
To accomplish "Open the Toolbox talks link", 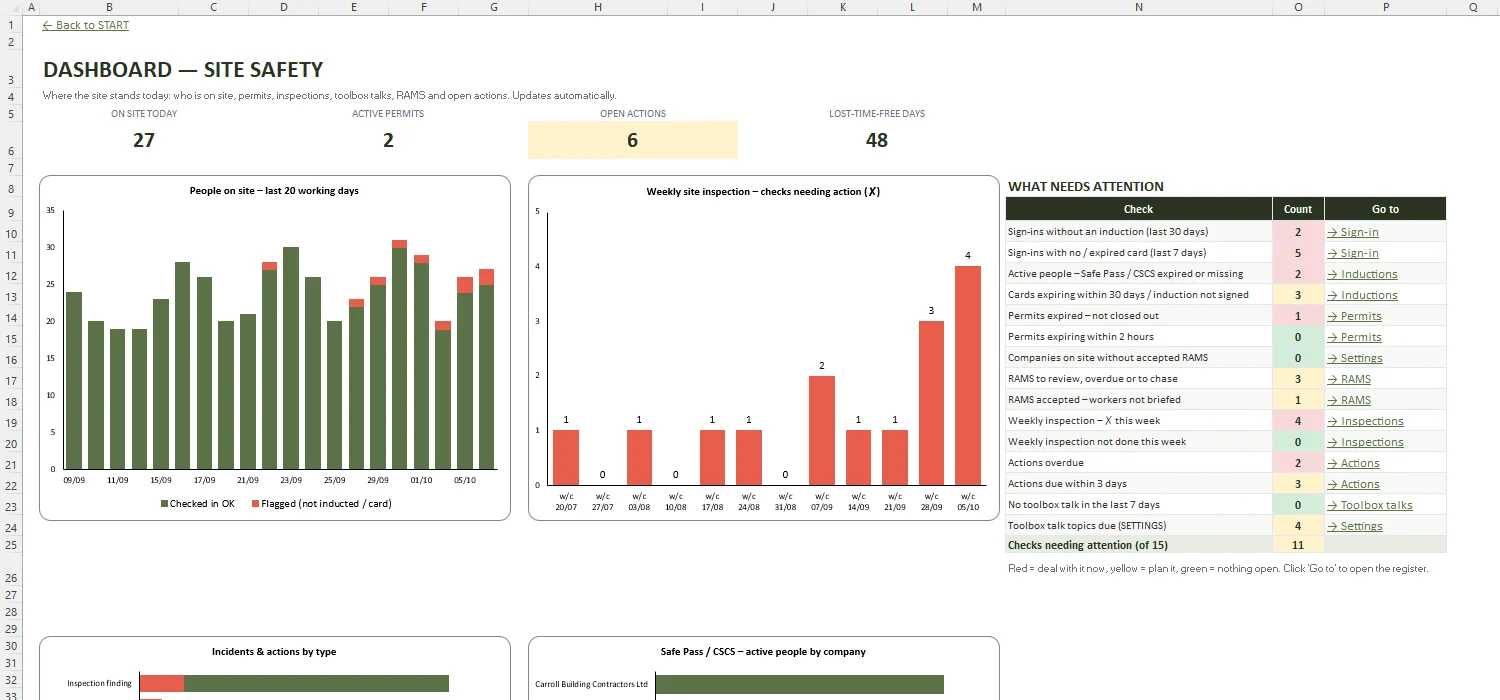I will (1370, 505).
